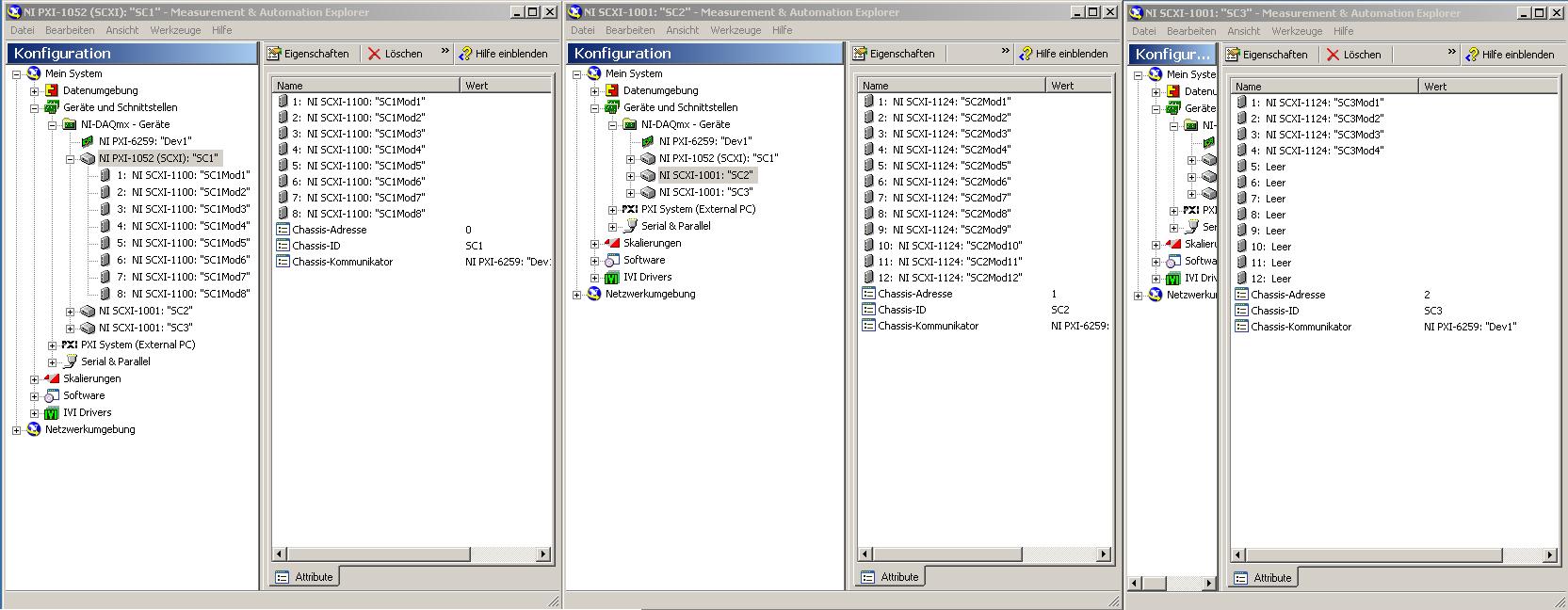This screenshot has height=610, width=1568.
Task: Click horizontal scrollbar right arrow in SC1 list
Action: 543,554
